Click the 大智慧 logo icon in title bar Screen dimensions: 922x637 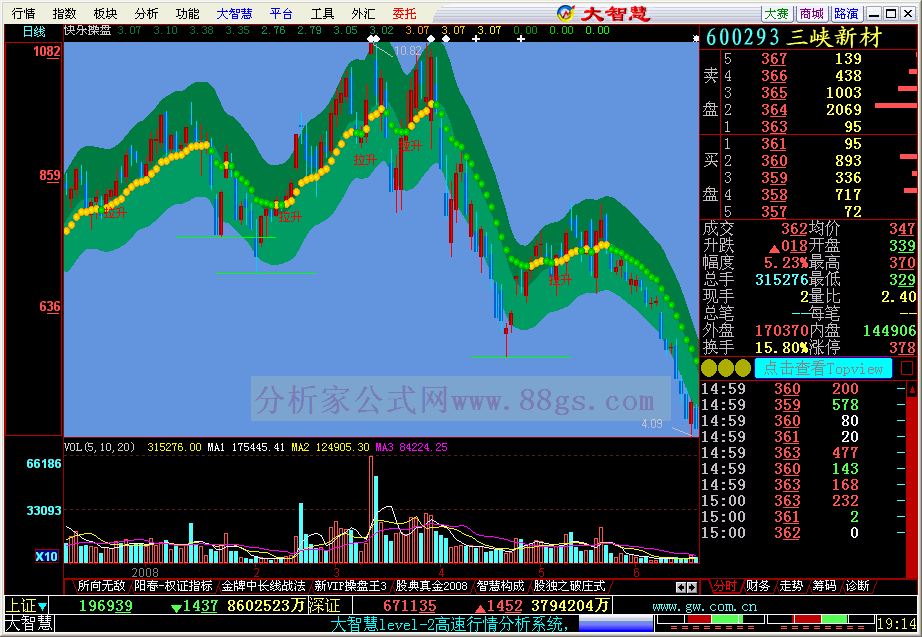pos(566,13)
